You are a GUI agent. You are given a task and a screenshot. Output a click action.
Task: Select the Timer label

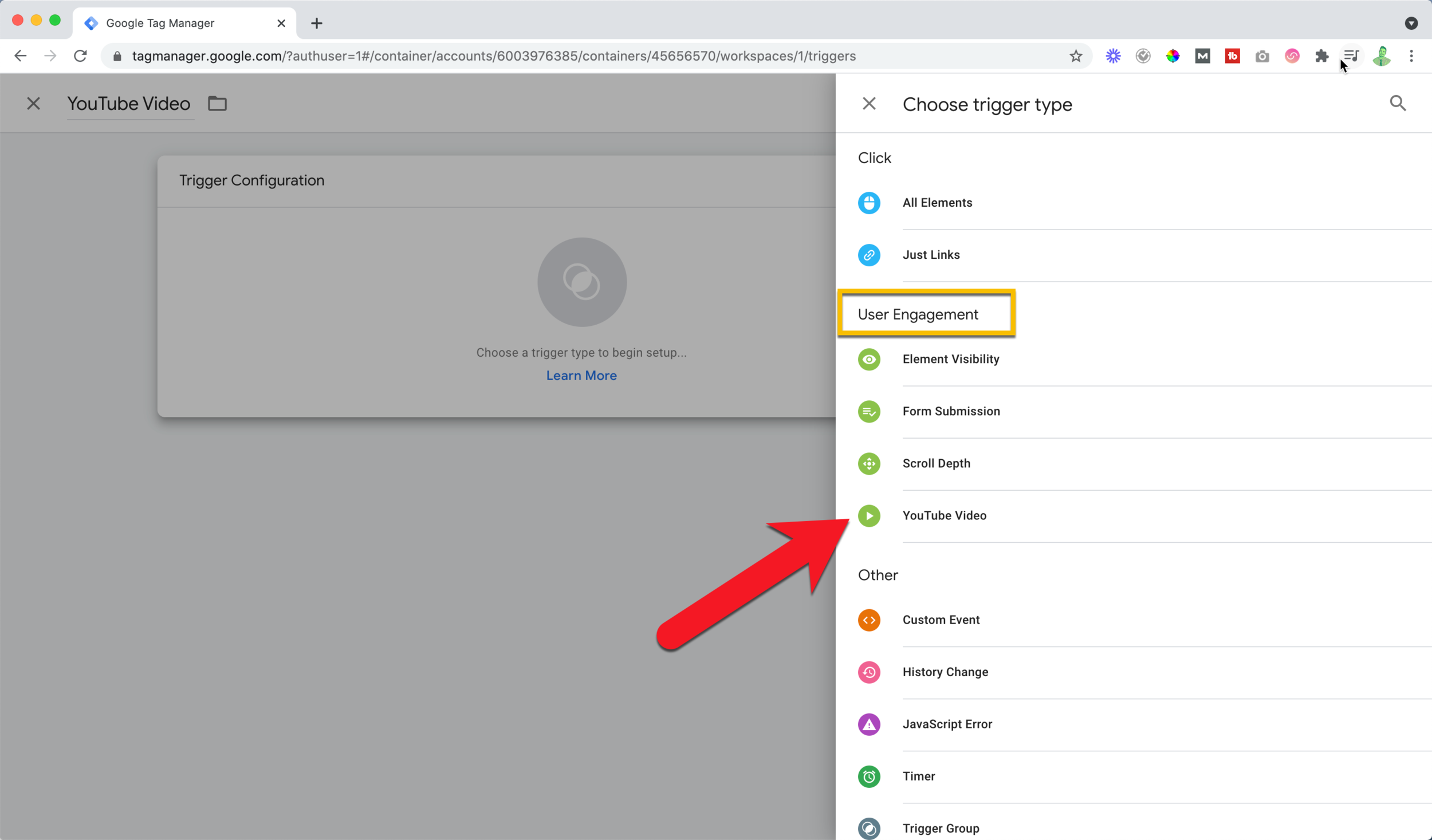(918, 776)
